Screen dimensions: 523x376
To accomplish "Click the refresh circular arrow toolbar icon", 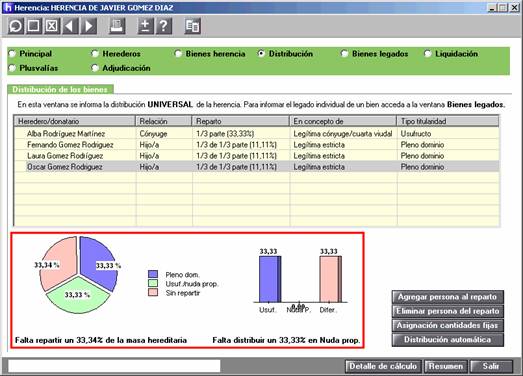I will tap(15, 26).
